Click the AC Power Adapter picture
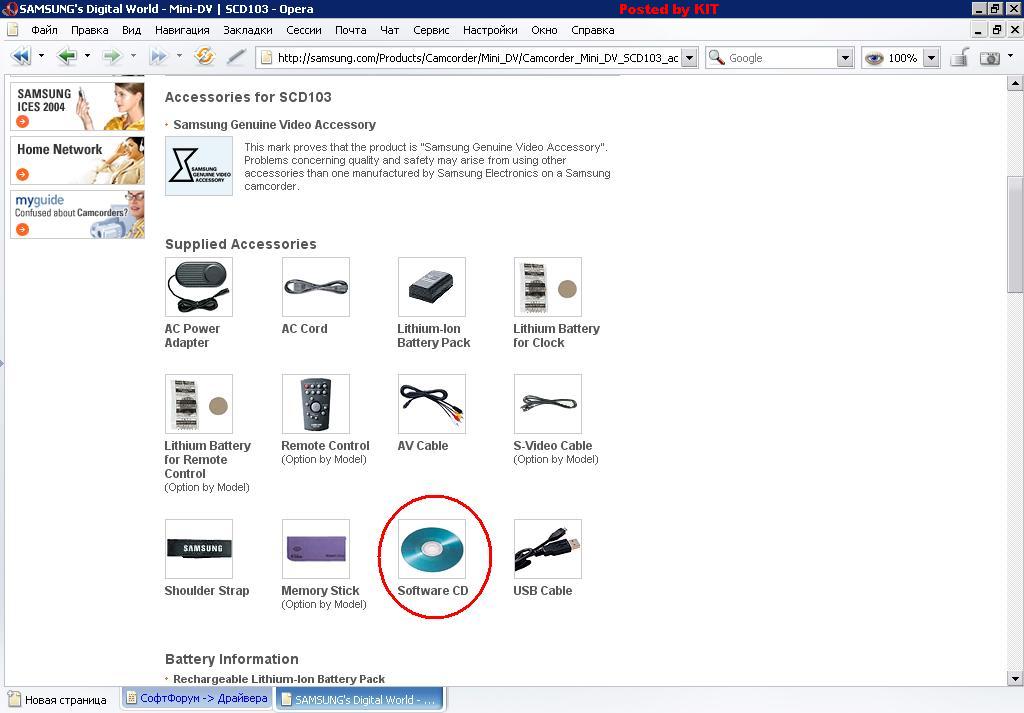1024x713 pixels. pyautogui.click(x=199, y=287)
